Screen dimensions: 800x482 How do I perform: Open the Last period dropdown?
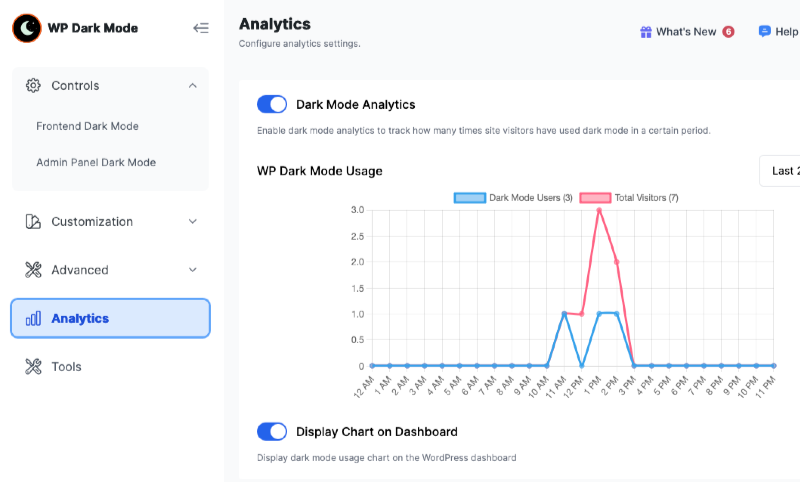[x=780, y=171]
